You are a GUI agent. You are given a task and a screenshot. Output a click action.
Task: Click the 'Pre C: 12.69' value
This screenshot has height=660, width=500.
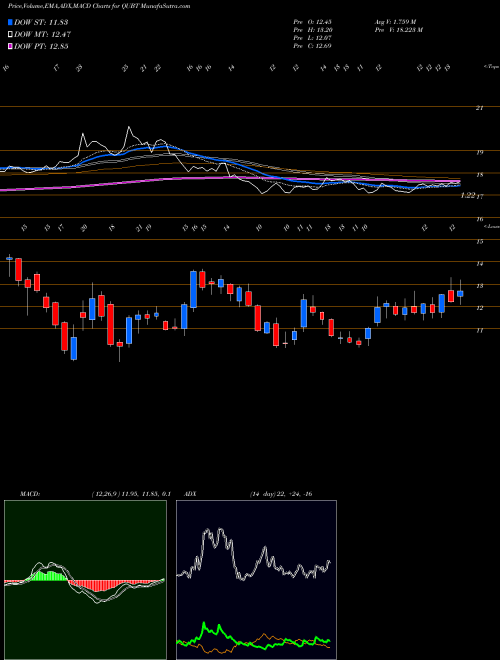click(x=313, y=46)
